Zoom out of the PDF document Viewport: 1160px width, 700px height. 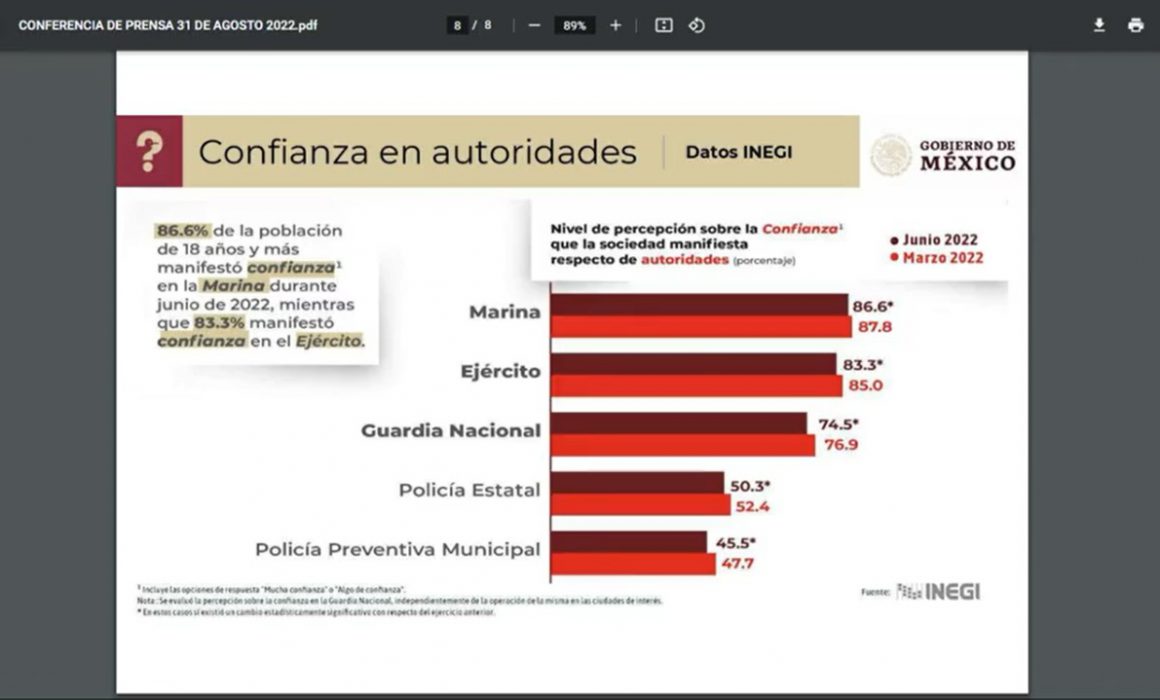click(x=534, y=25)
